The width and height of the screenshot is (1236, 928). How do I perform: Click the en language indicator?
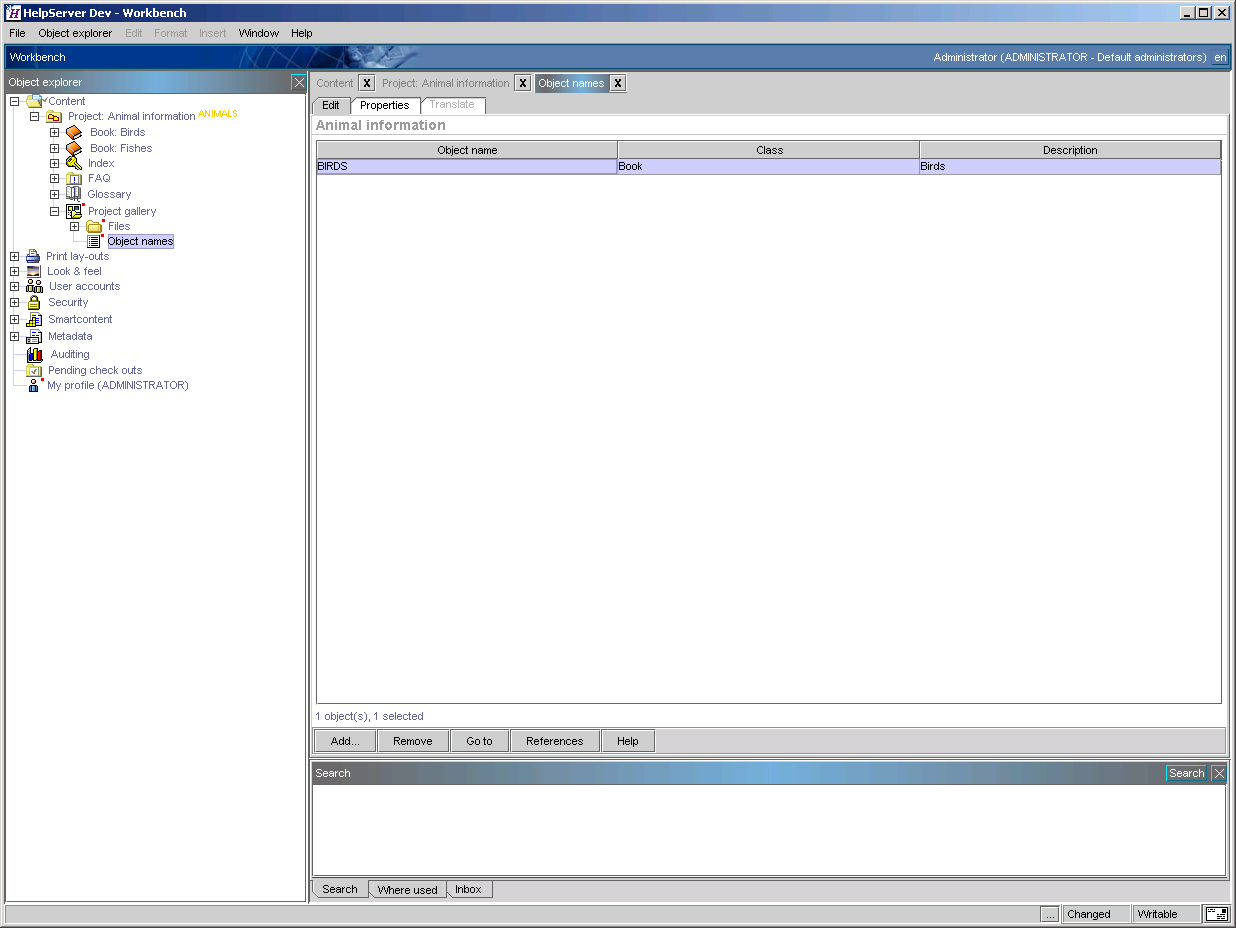pyautogui.click(x=1220, y=57)
